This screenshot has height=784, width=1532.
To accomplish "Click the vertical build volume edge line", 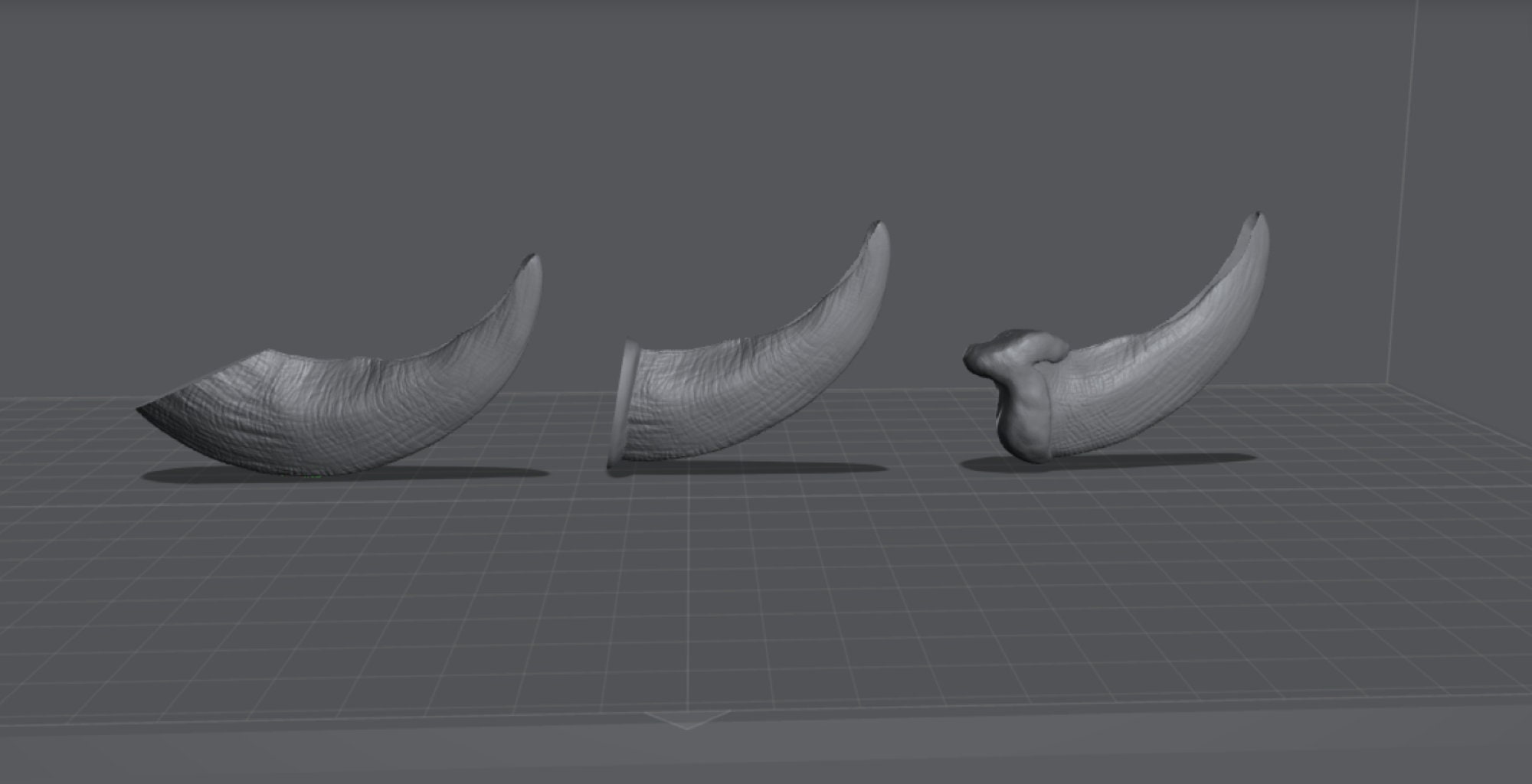I will 1402,191.
